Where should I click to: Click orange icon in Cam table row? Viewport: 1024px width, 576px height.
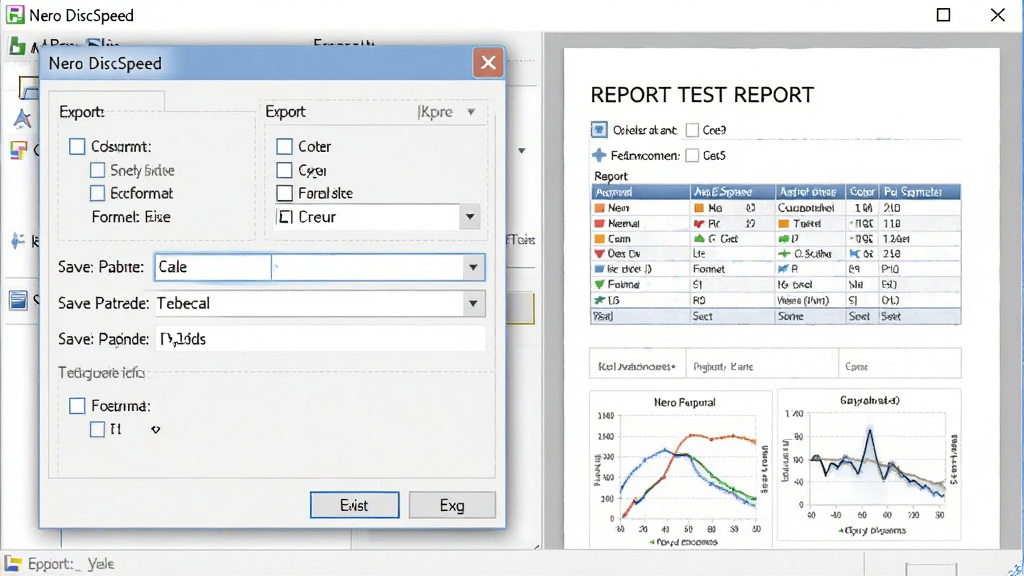[600, 239]
